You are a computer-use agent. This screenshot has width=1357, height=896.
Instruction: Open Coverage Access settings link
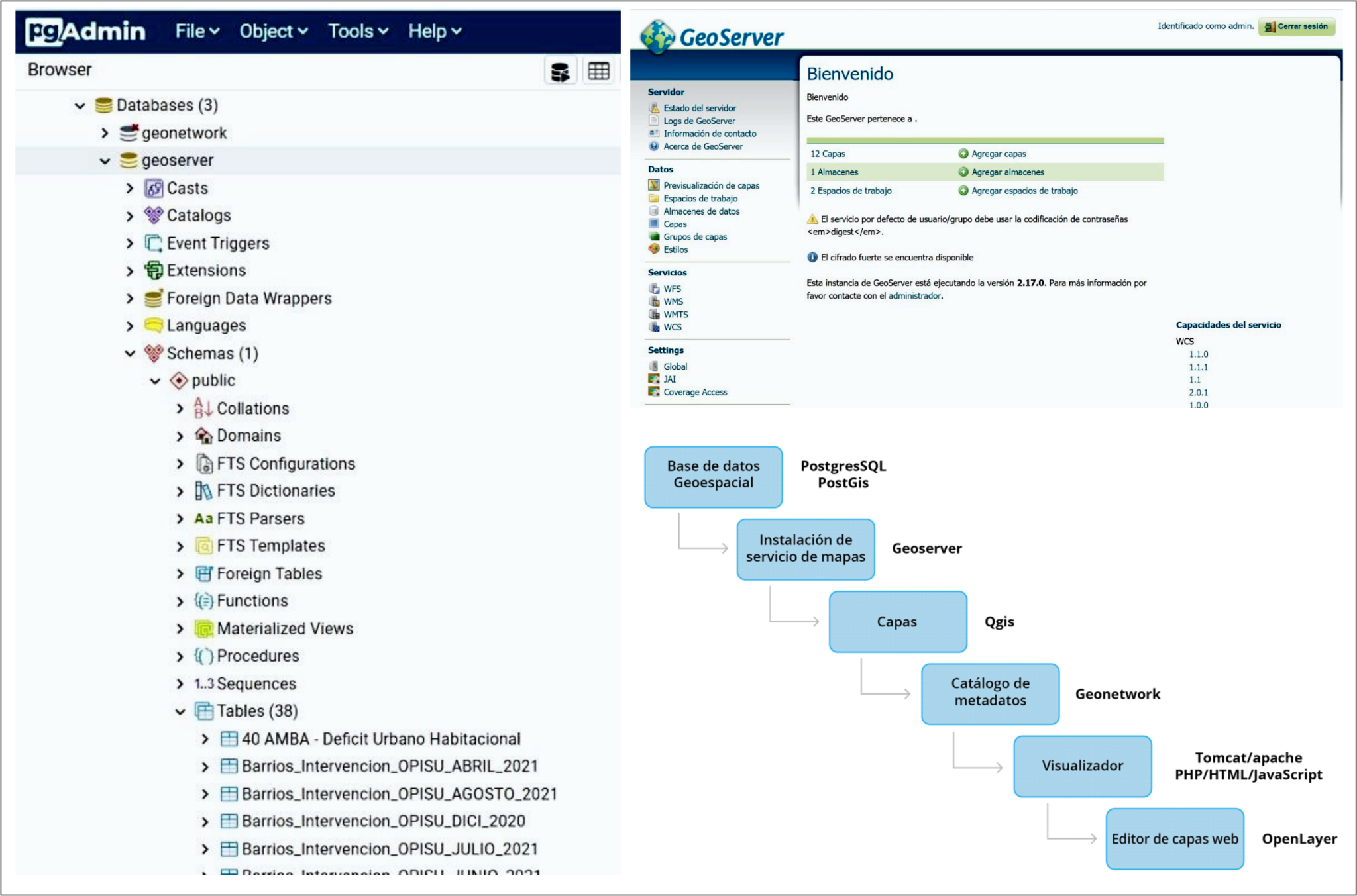point(695,392)
